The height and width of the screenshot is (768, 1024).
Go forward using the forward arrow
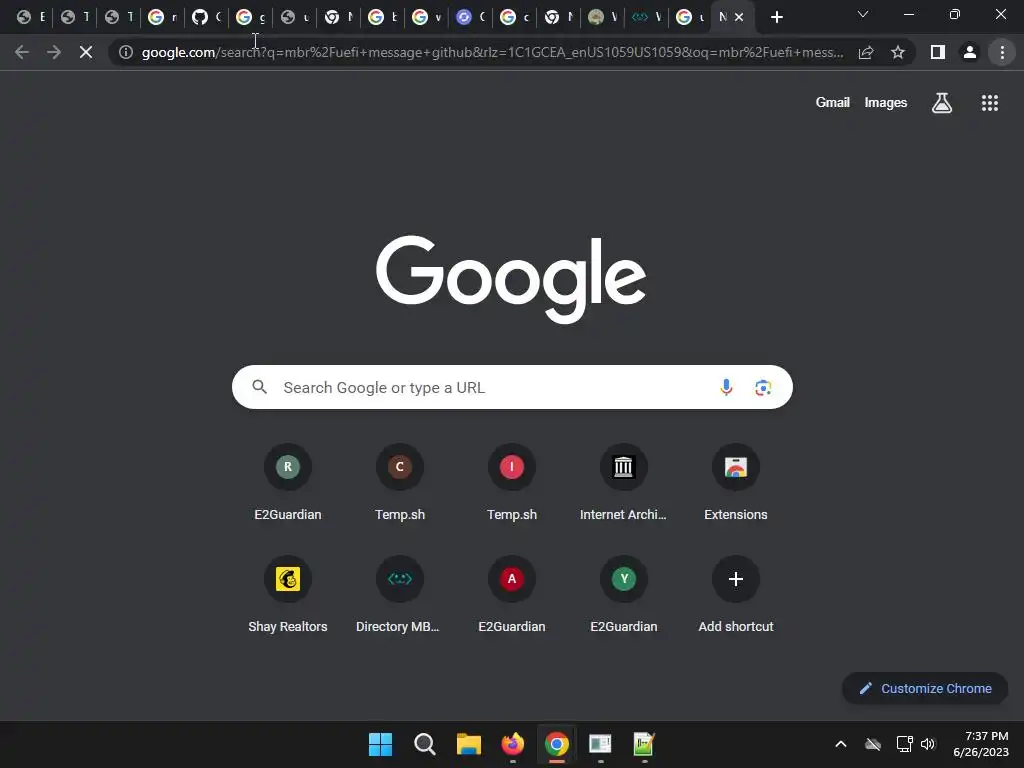[54, 52]
